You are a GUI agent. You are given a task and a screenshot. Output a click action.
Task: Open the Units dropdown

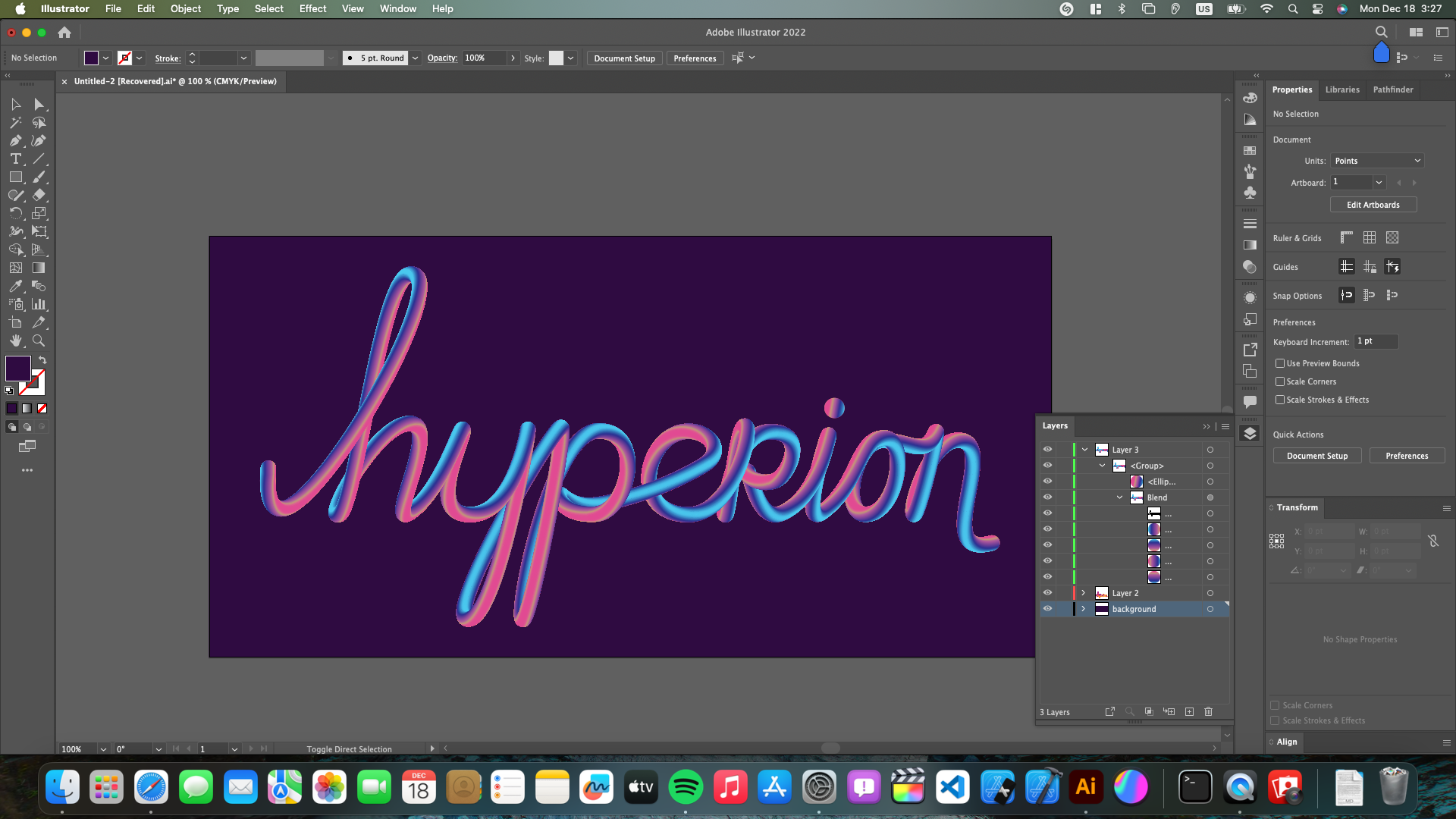(x=1378, y=161)
